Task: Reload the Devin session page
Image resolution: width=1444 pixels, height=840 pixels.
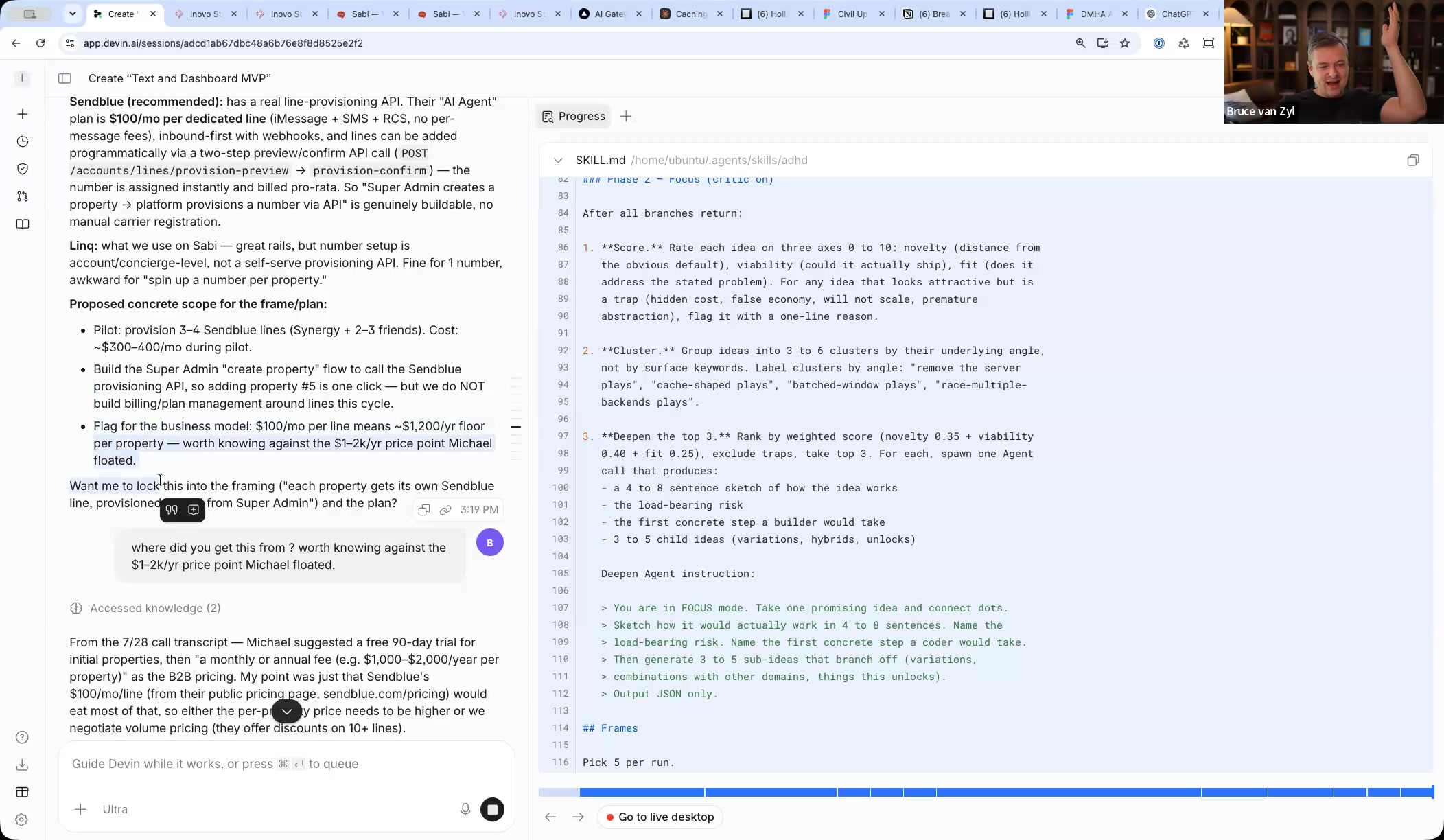Action: click(40, 43)
